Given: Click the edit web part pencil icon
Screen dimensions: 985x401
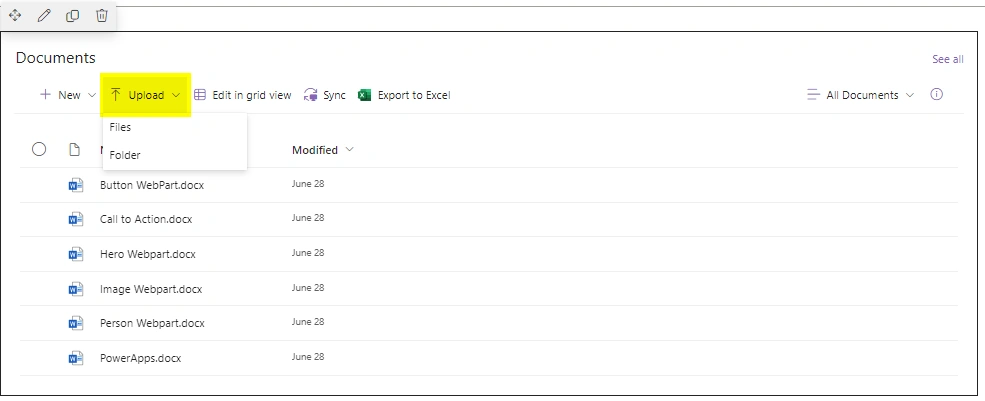Looking at the screenshot, I should 44,16.
